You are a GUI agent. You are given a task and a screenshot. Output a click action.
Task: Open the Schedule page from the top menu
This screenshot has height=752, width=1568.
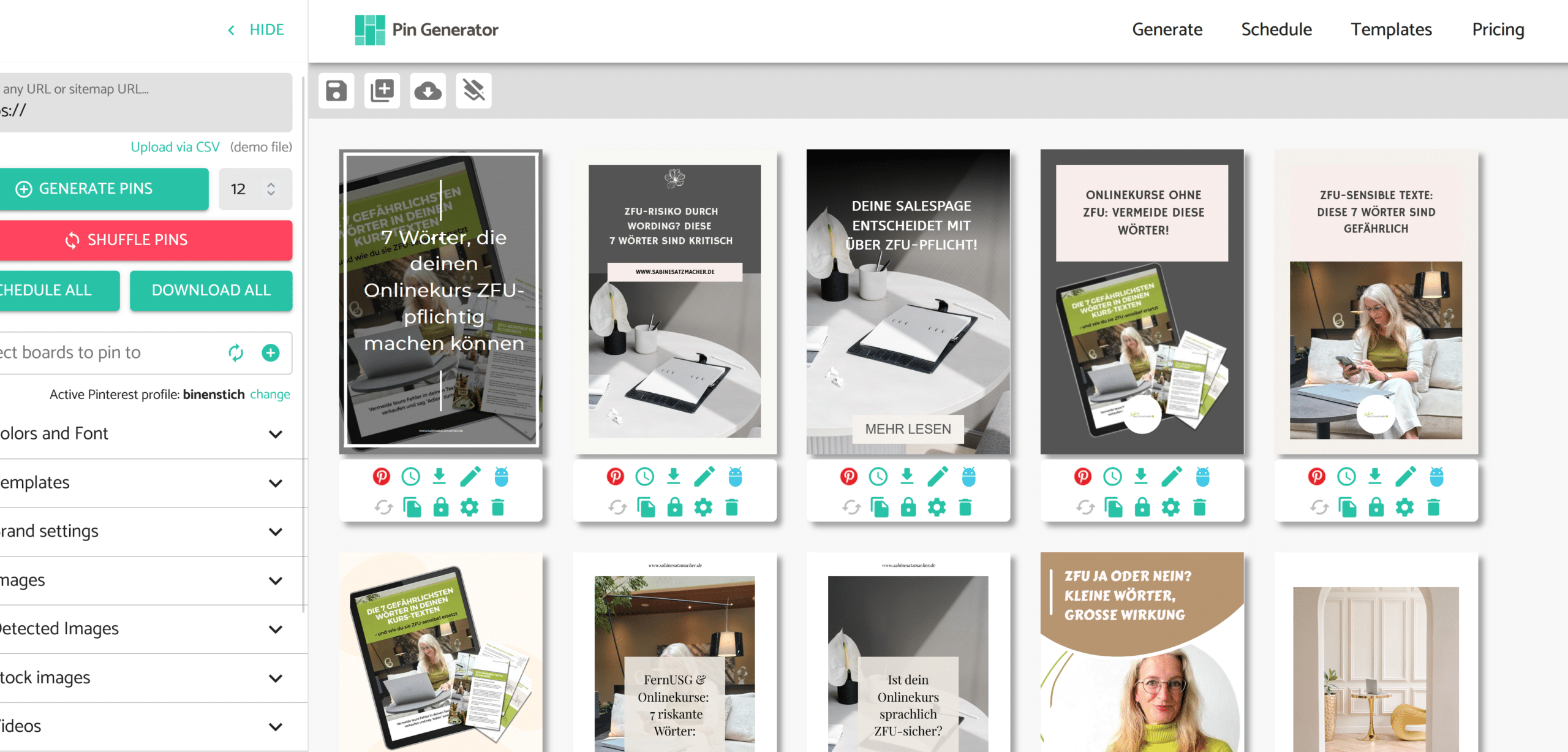tap(1276, 29)
